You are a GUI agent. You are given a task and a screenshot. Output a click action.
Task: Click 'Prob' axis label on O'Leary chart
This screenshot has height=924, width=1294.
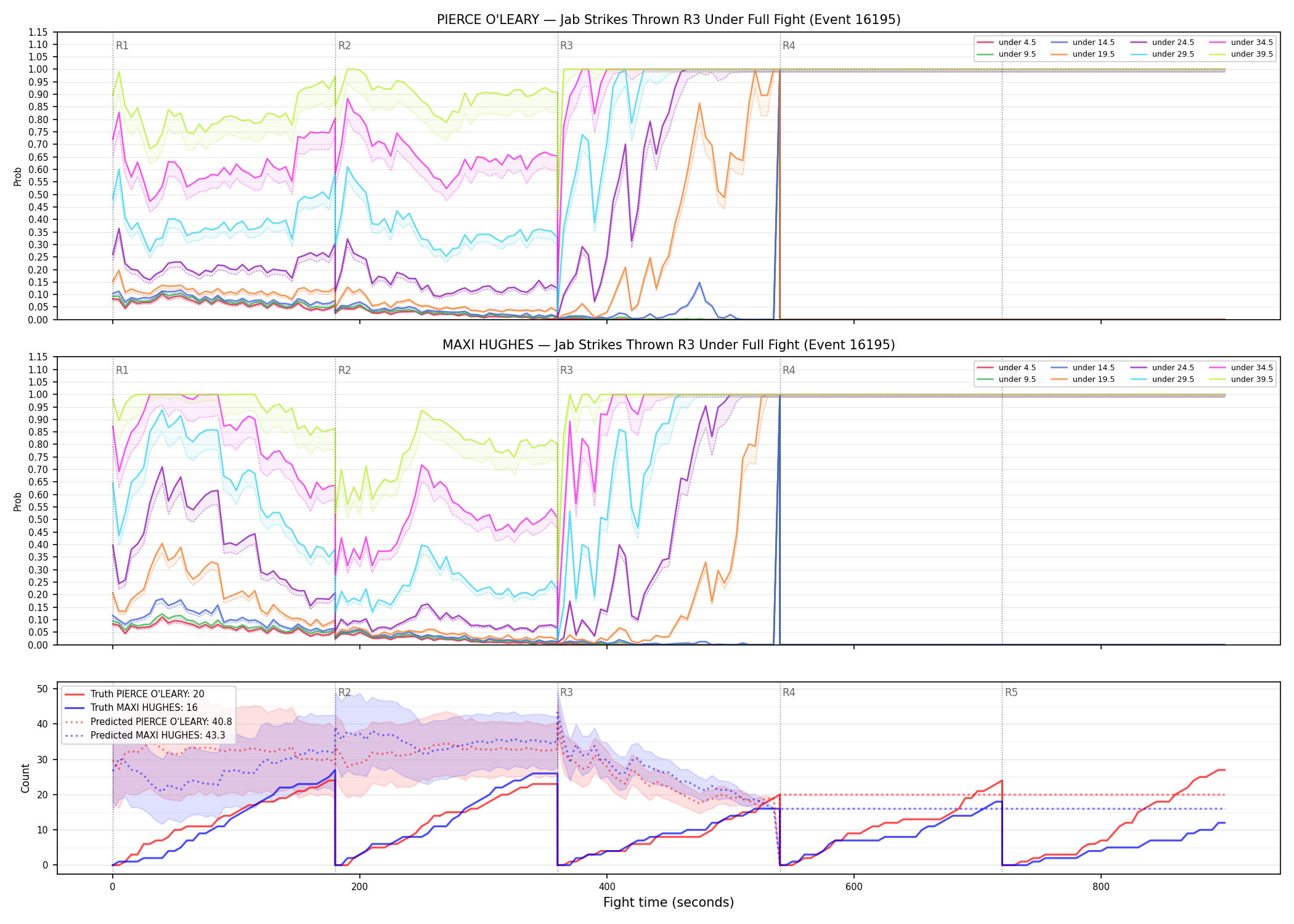tap(18, 176)
